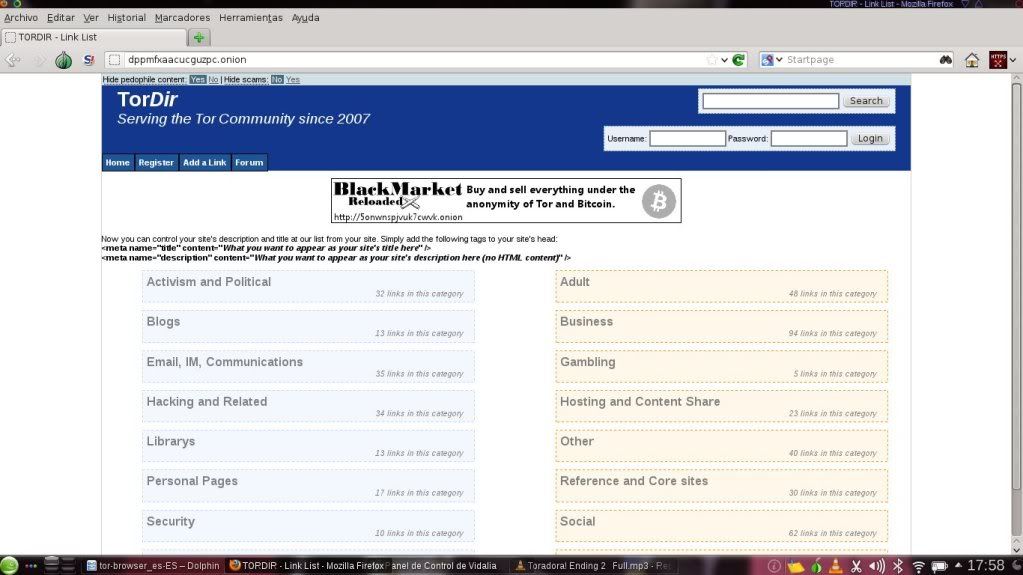Set Hide scams to No

click(x=277, y=80)
